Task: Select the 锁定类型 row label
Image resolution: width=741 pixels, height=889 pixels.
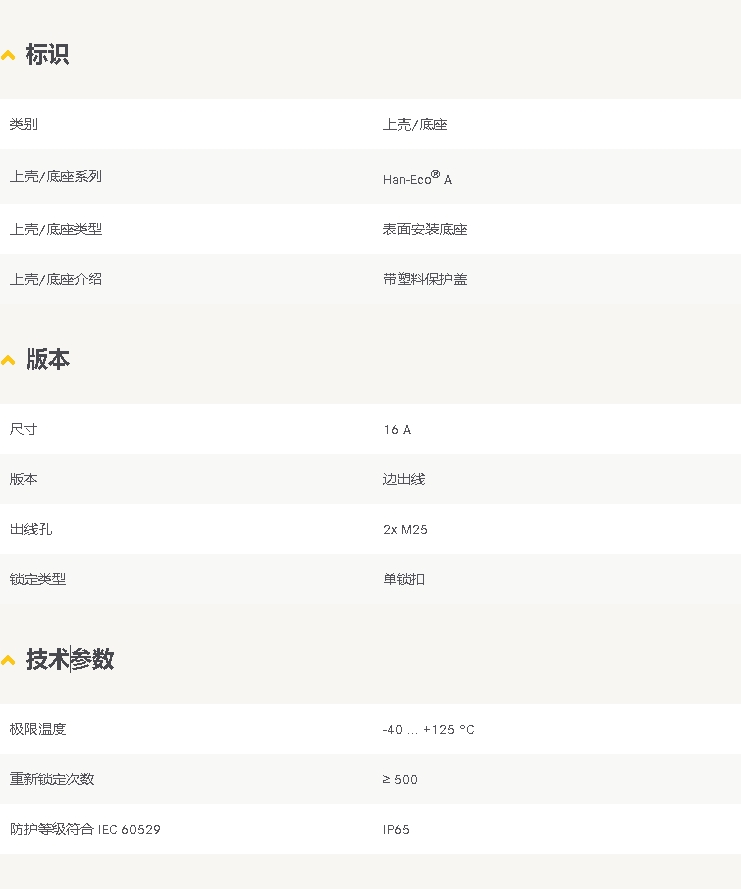Action: (38, 579)
